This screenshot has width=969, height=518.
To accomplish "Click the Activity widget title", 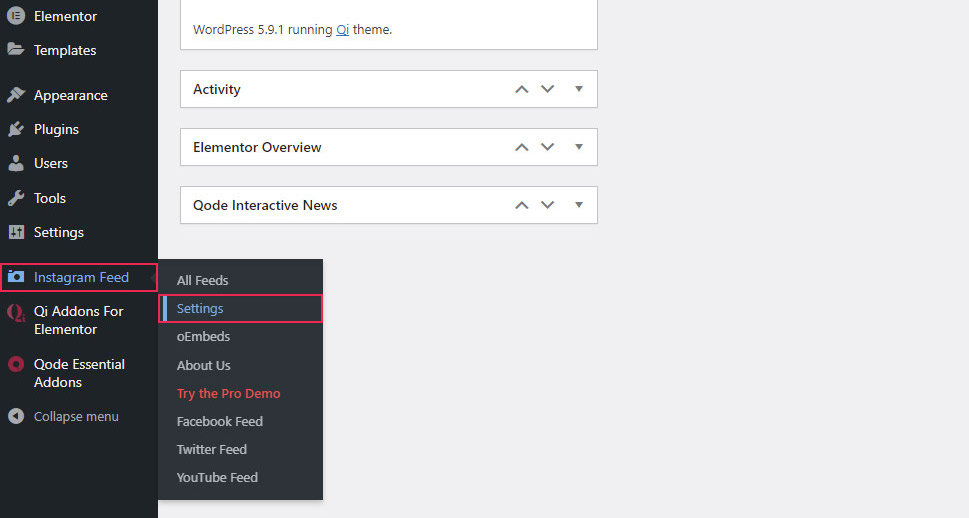I will click(217, 89).
